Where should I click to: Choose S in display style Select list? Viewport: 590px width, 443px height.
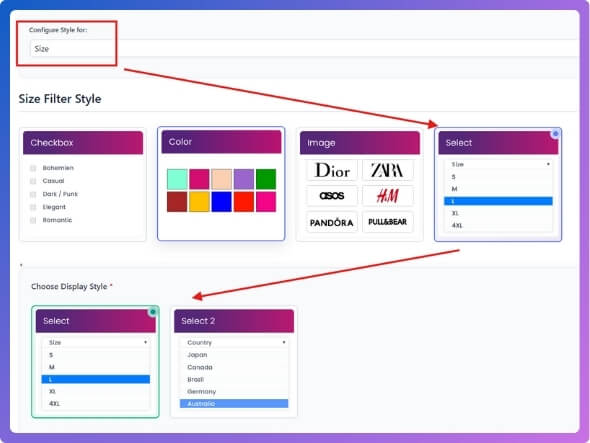point(96,355)
